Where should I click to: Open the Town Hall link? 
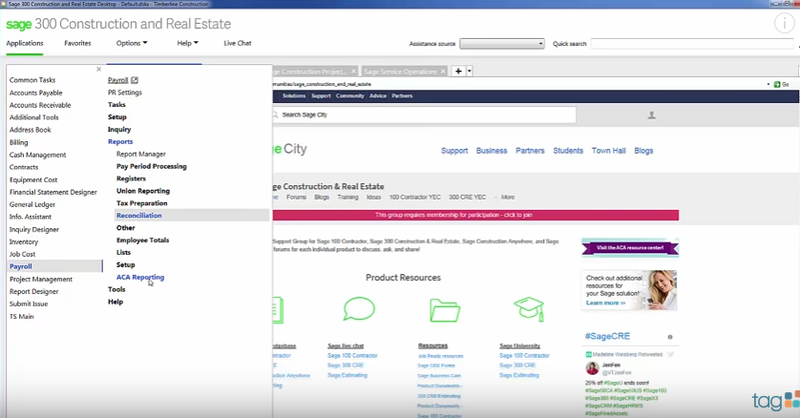pos(608,151)
